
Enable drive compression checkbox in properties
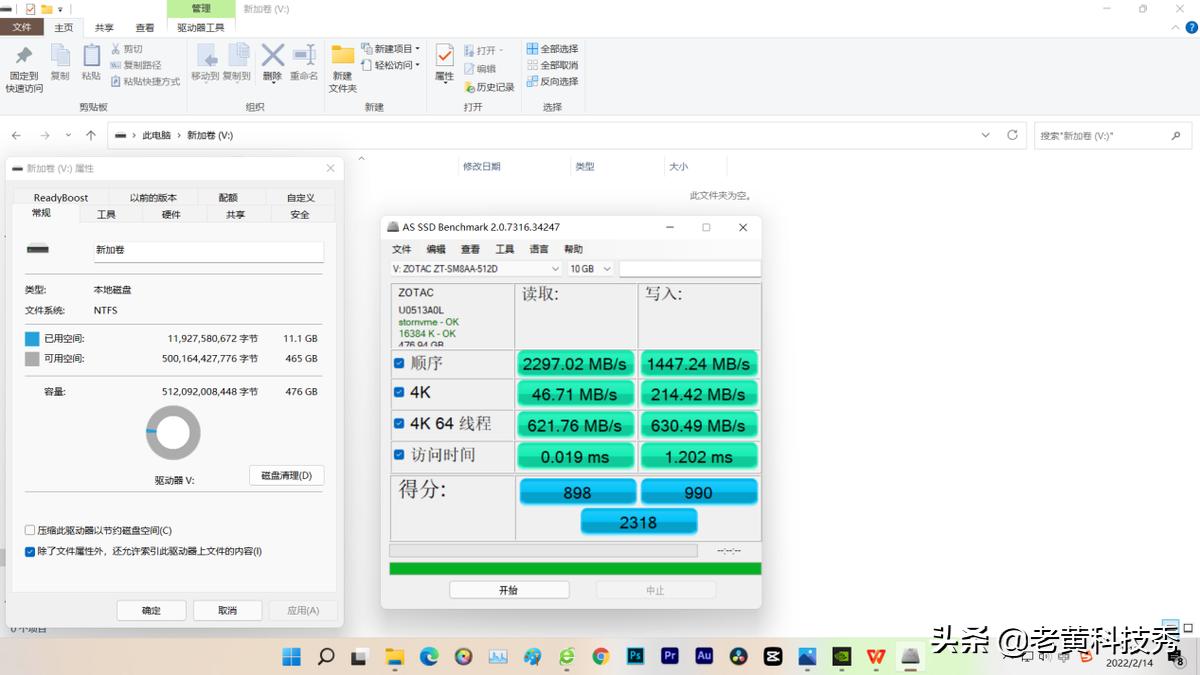tap(30, 530)
